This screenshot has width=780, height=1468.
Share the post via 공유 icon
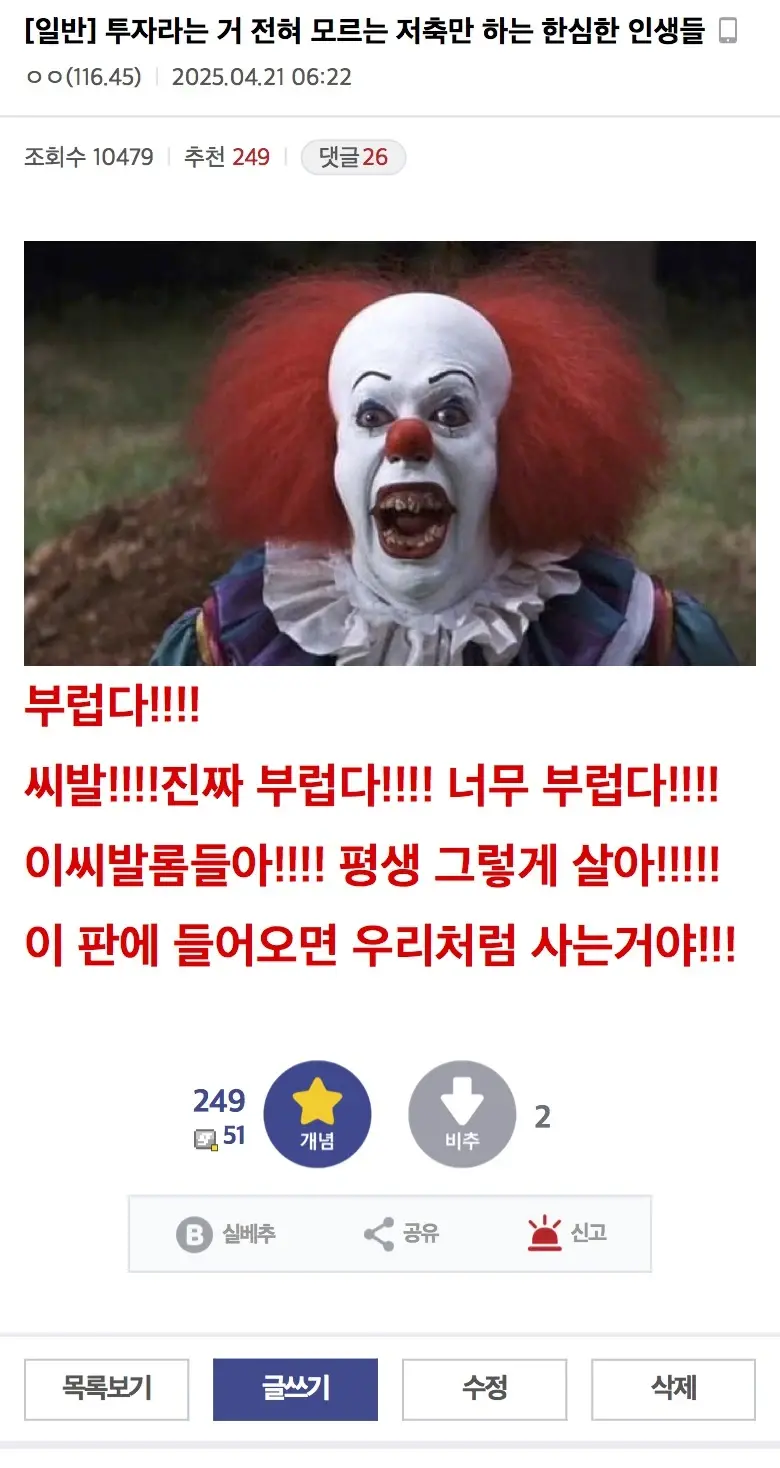click(379, 1234)
